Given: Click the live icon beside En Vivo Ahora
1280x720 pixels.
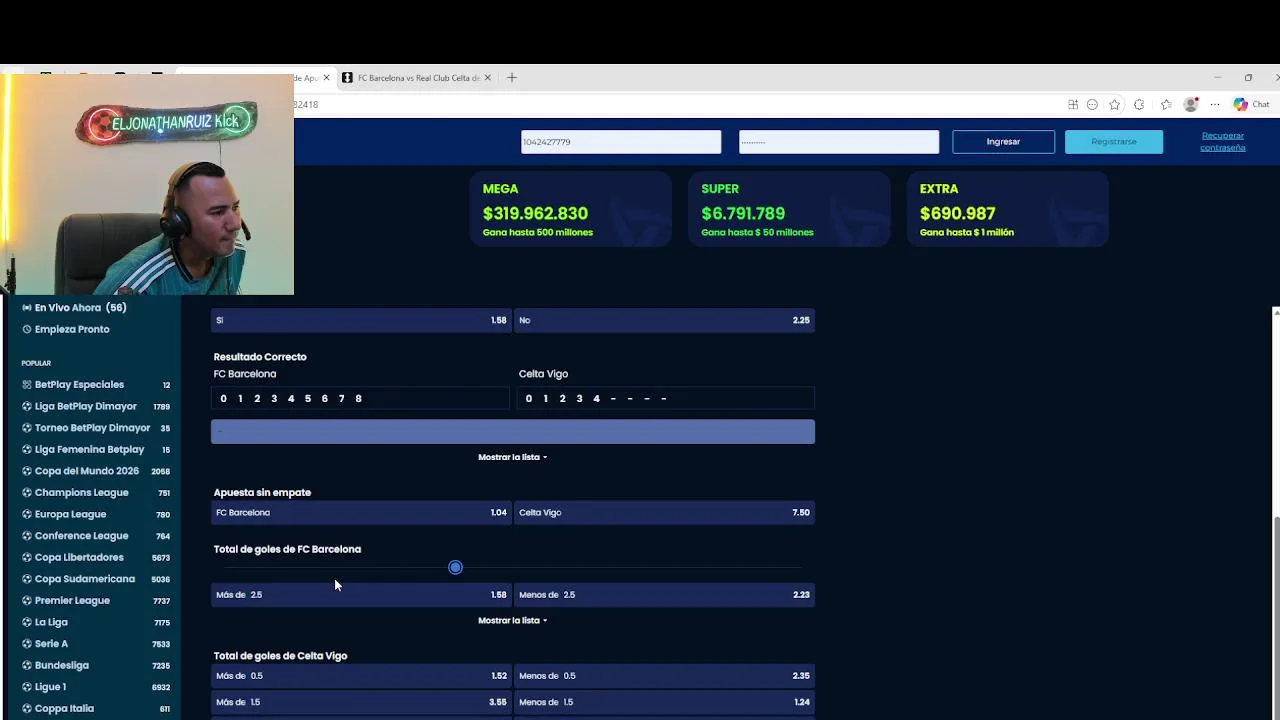Looking at the screenshot, I should pyautogui.click(x=27, y=308).
